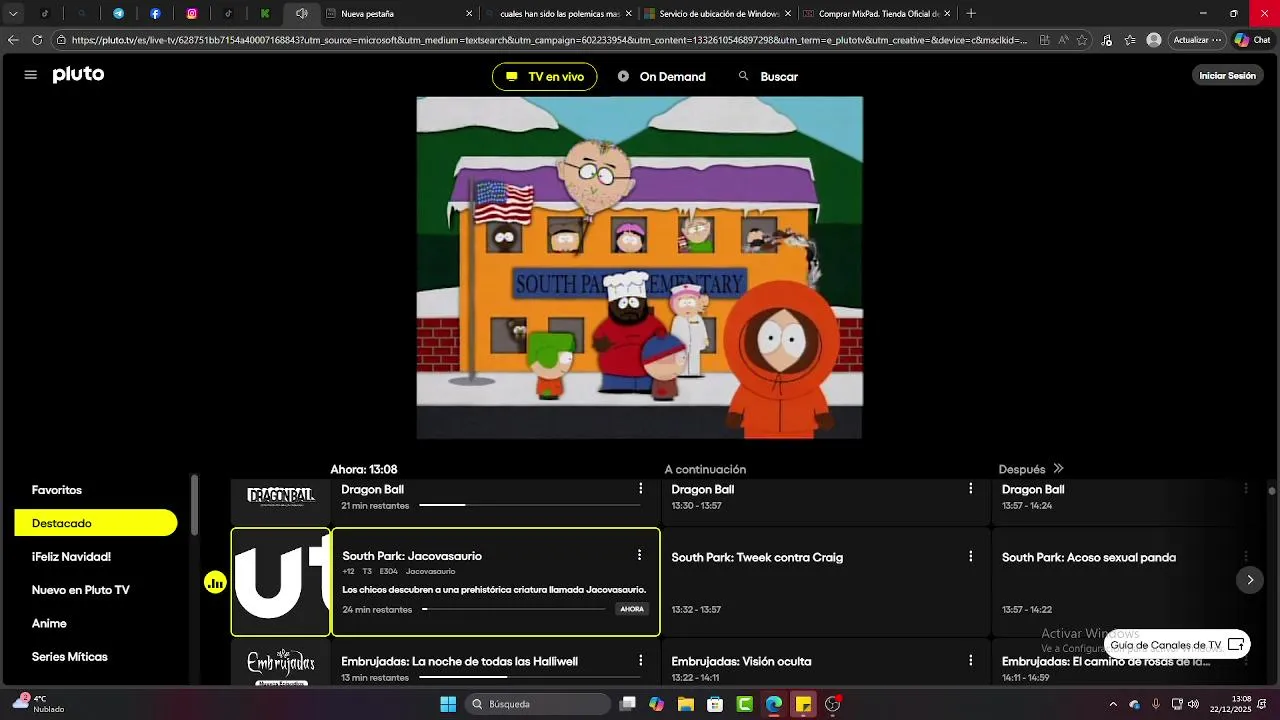Open options for Embrujadas: La noche de todas las Halliwell

tap(640, 661)
